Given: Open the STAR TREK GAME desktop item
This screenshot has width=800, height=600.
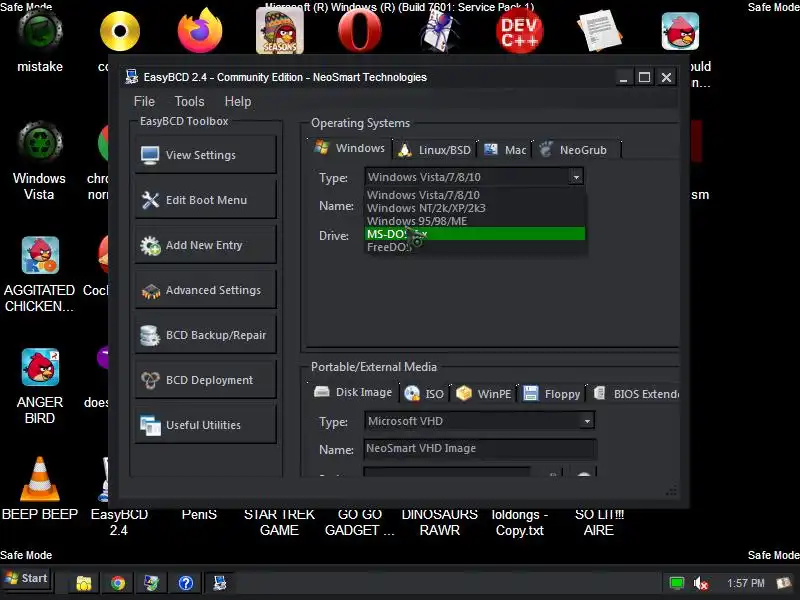Looking at the screenshot, I should coord(279,522).
